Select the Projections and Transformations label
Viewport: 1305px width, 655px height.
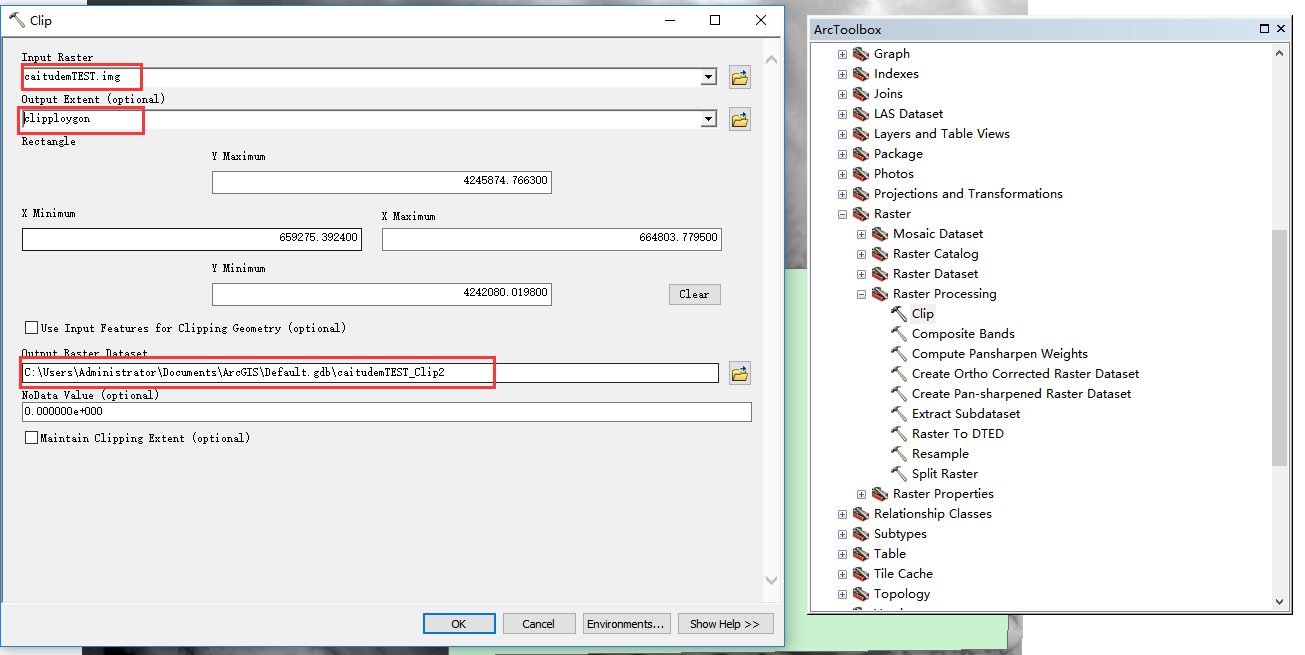pos(968,194)
